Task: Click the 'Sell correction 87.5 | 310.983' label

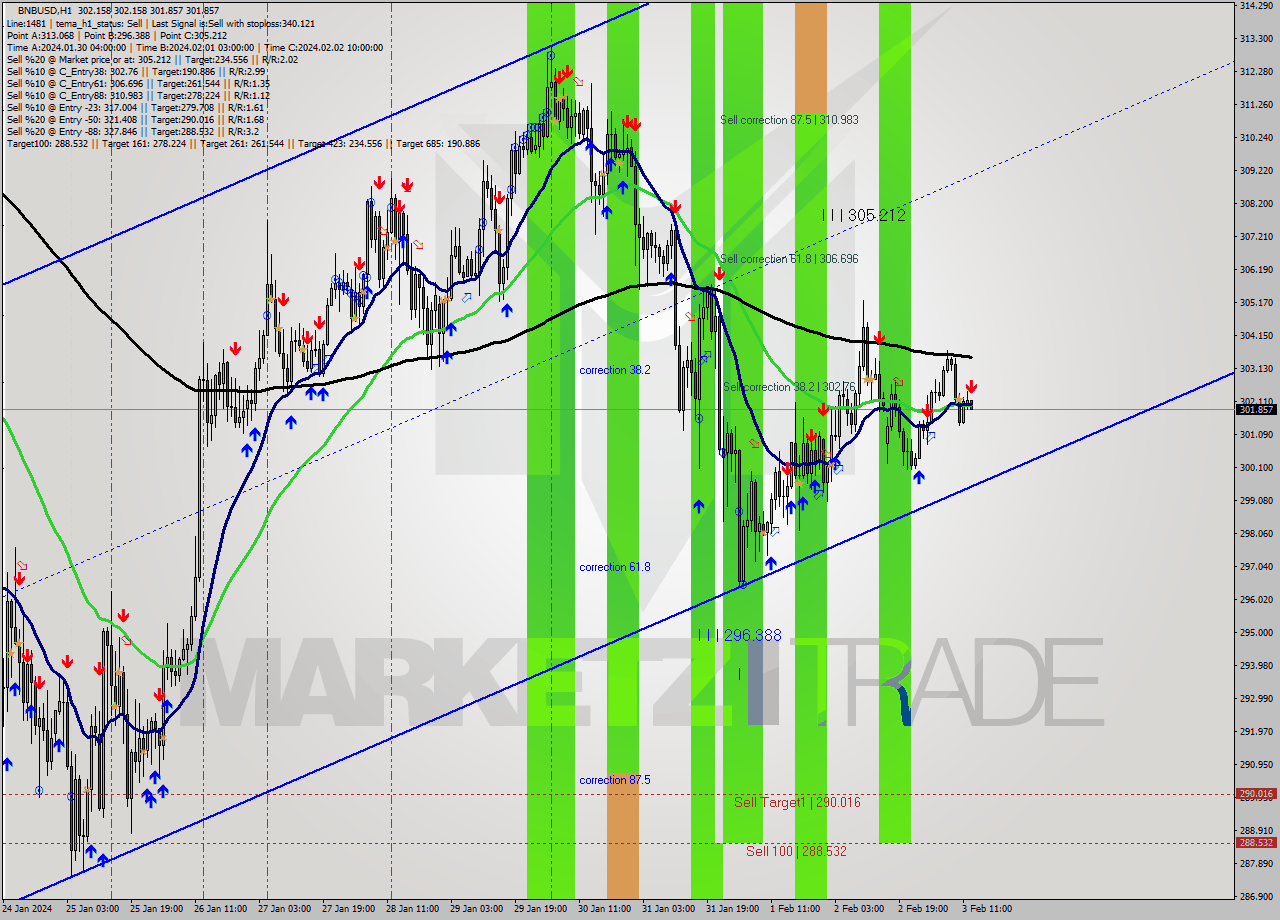Action: (x=789, y=120)
